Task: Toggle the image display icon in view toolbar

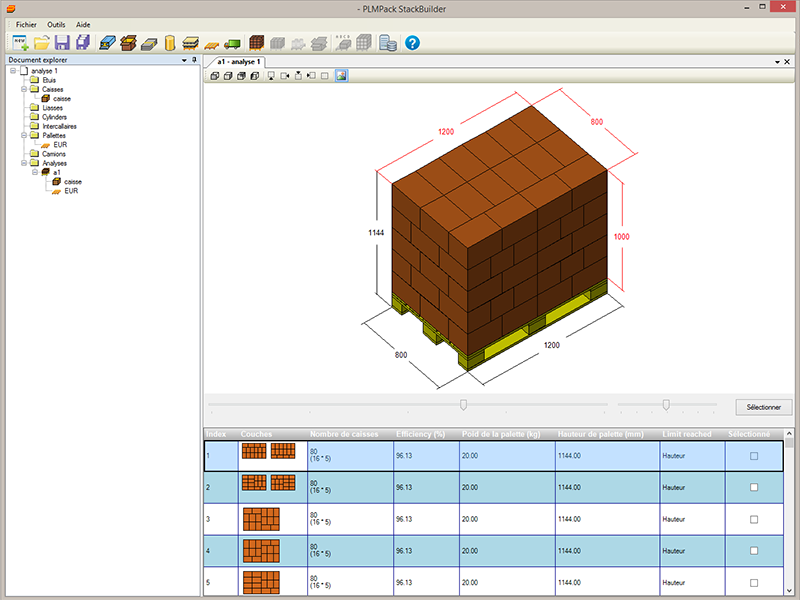Action: (x=341, y=76)
